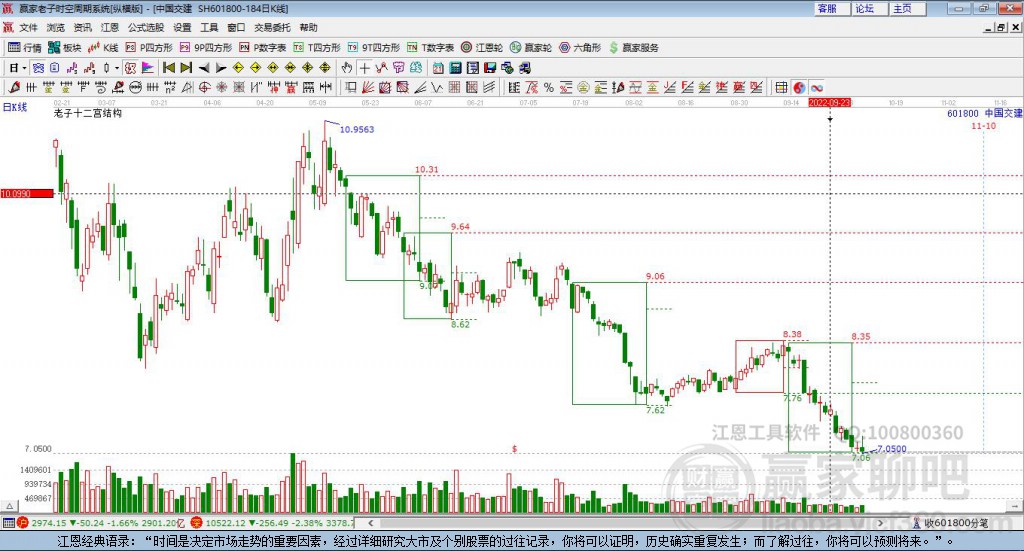Image resolution: width=1024 pixels, height=551 pixels.
Task: Open the 六角形 hexagon tool
Action: [x=580, y=48]
